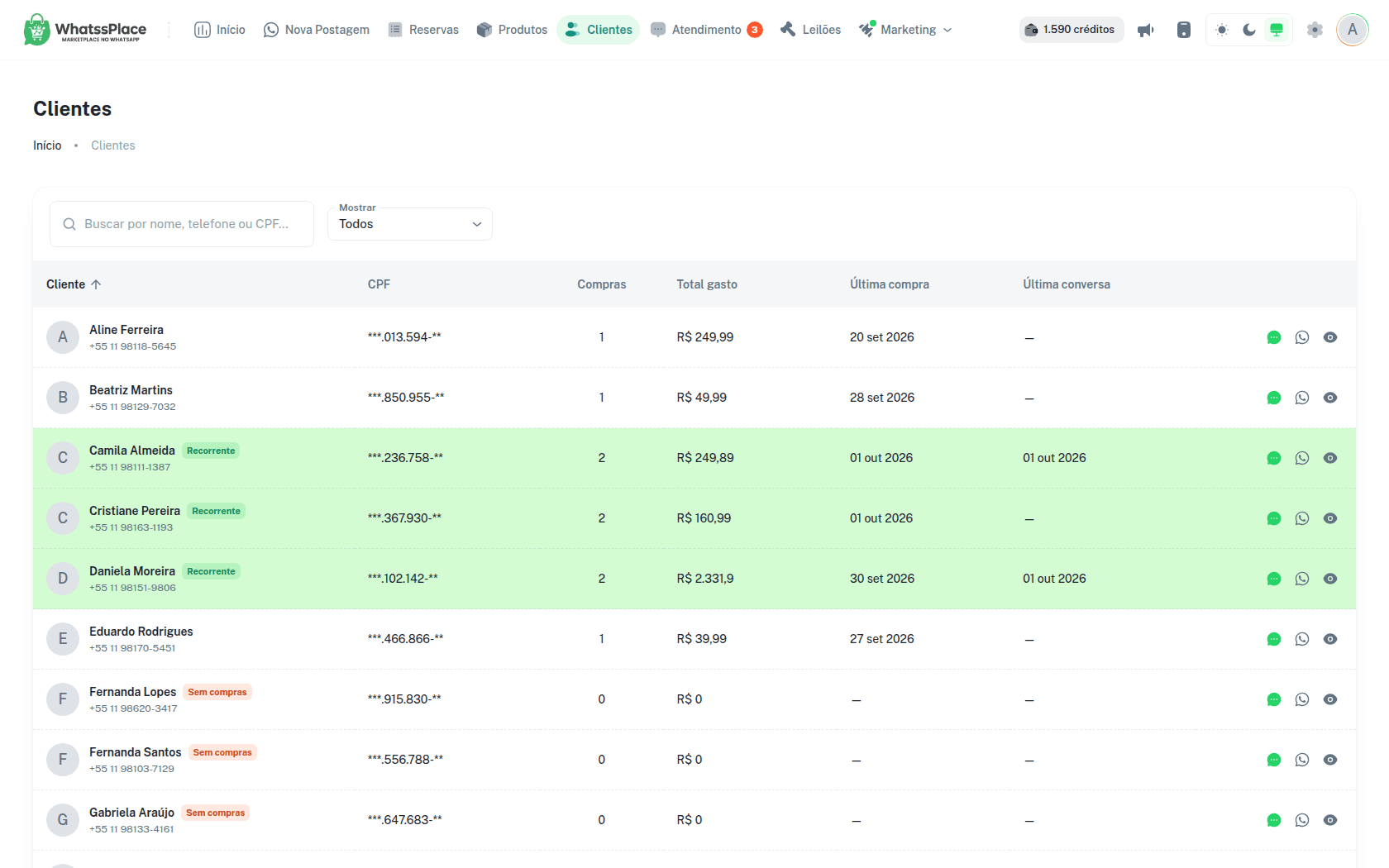Viewport: 1389px width, 868px height.
Task: Click the WhatssPlace logo
Action: coord(85,30)
